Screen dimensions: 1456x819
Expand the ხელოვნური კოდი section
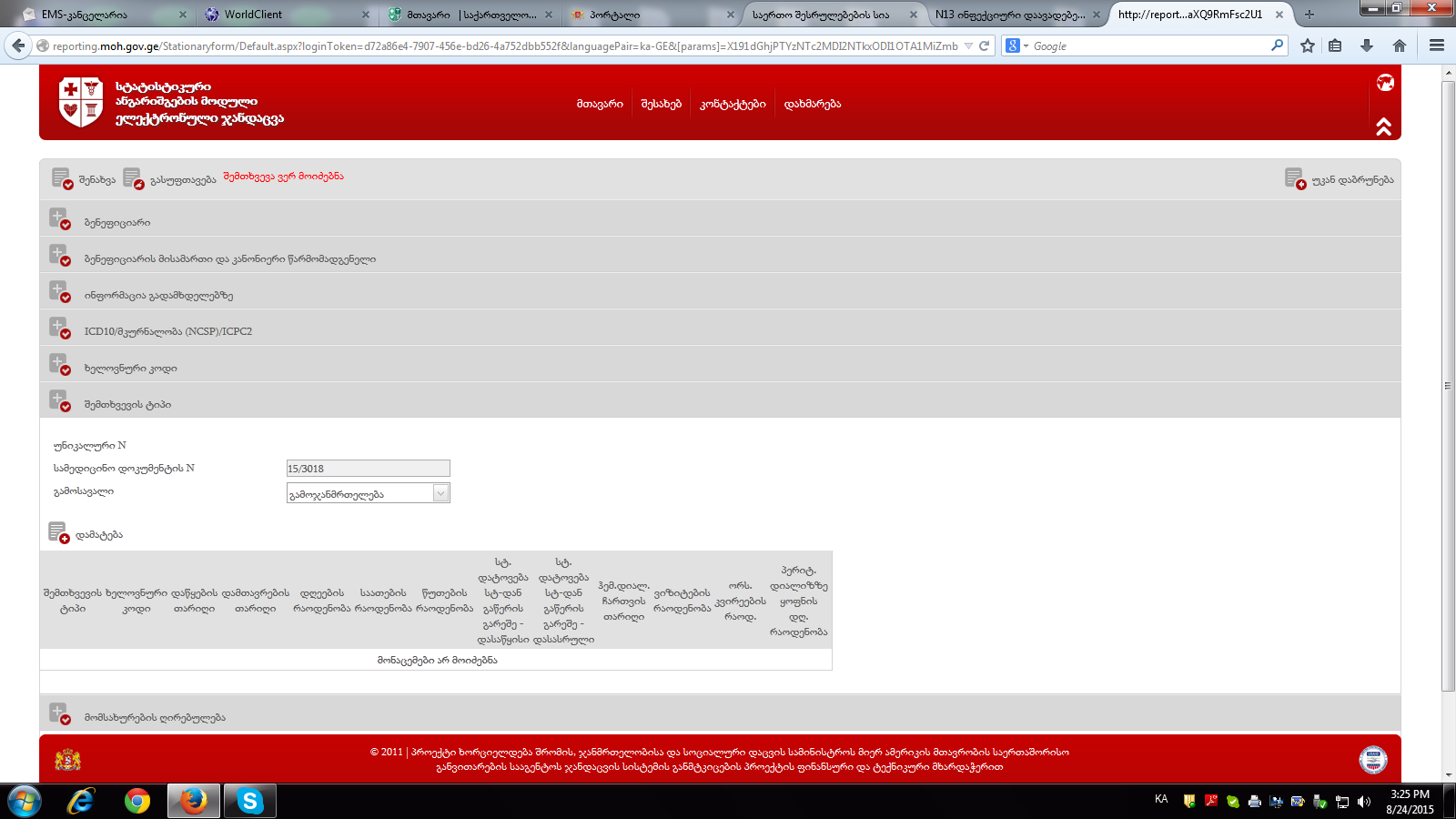click(59, 365)
